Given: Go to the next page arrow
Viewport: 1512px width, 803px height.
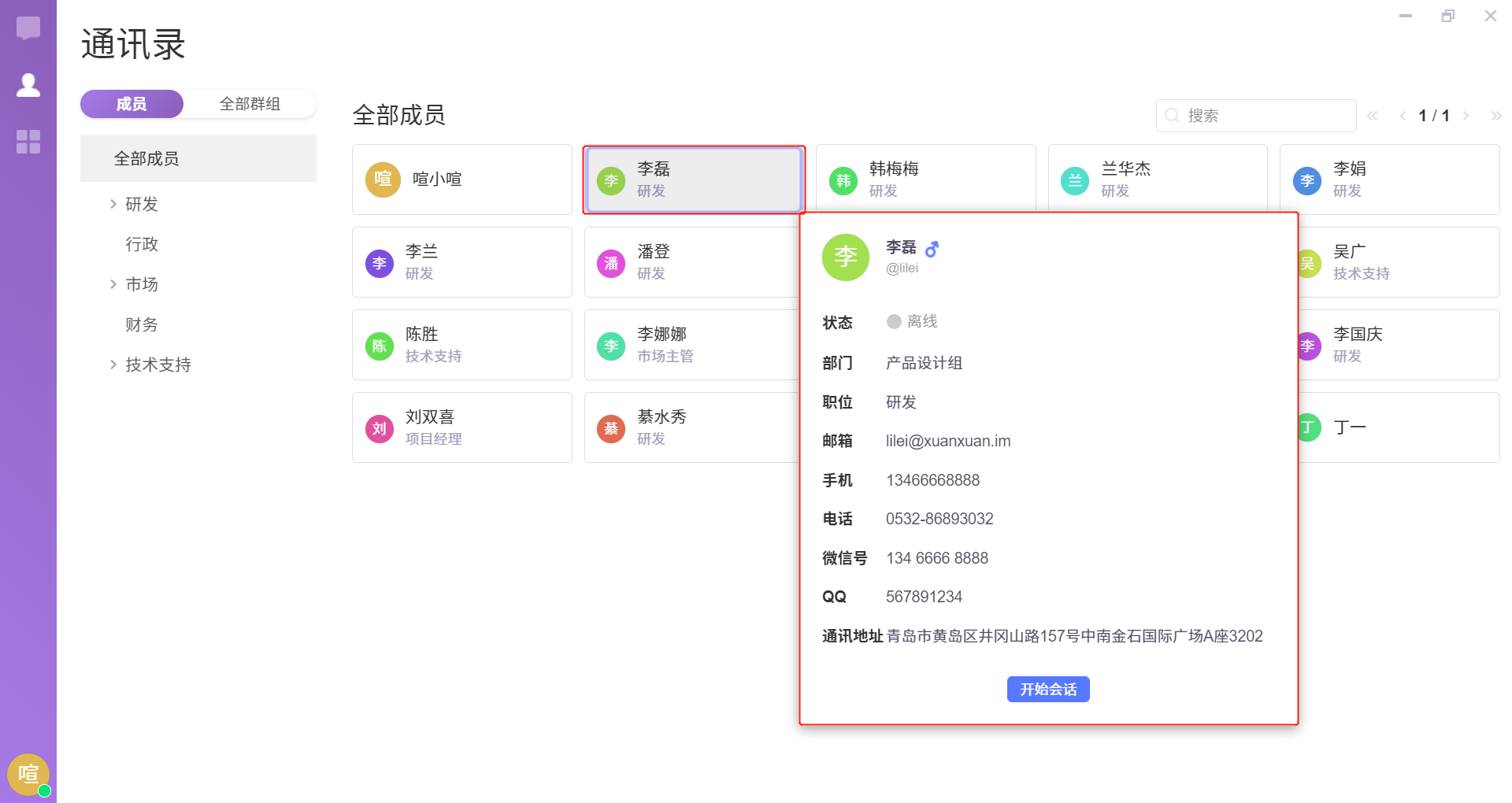Looking at the screenshot, I should [x=1466, y=116].
